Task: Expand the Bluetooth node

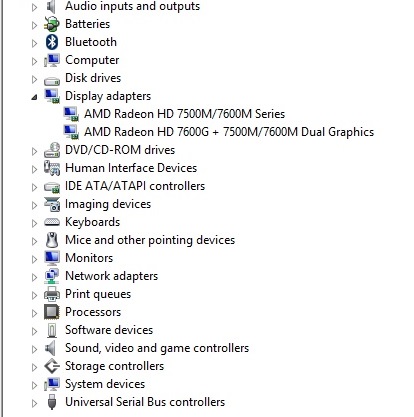Action: click(34, 43)
